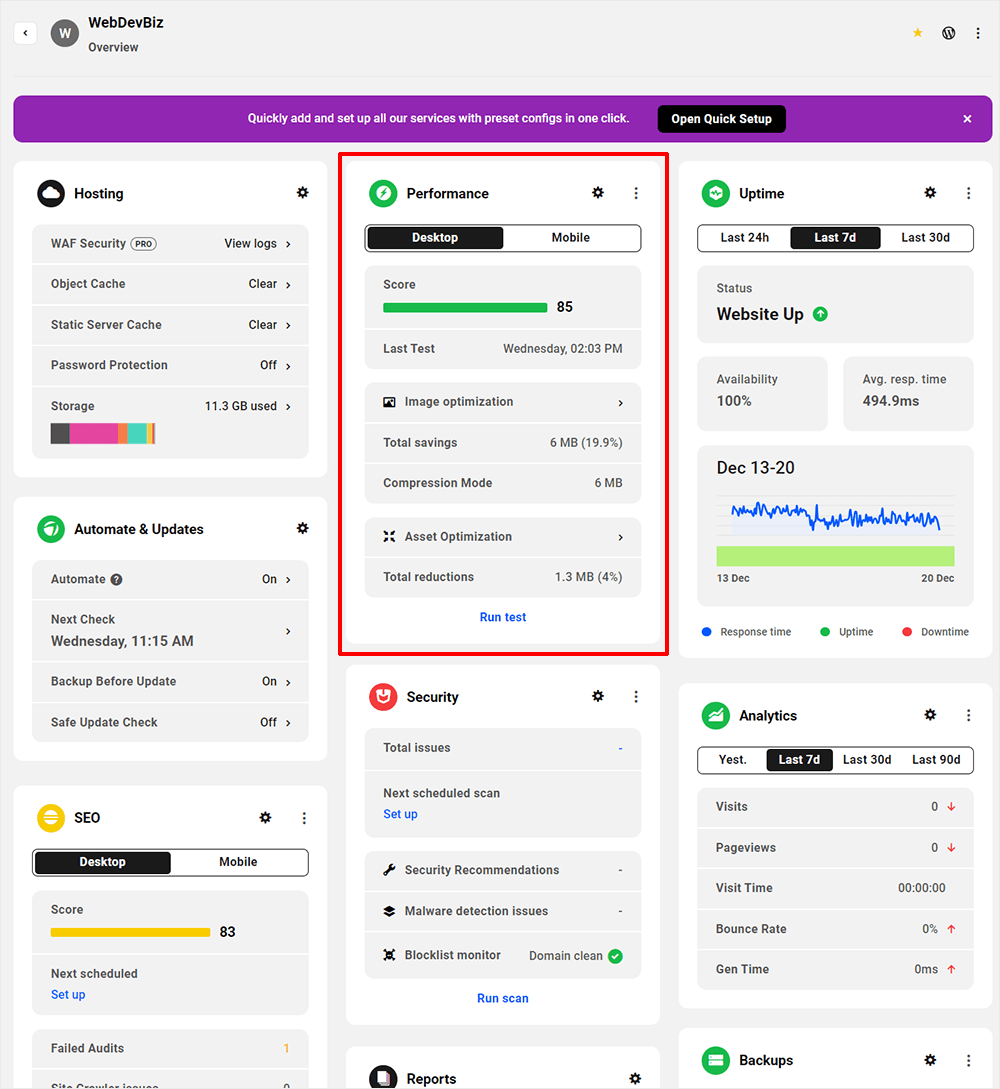The image size is (1000, 1089).
Task: Open Analytics settings gear
Action: tap(931, 715)
